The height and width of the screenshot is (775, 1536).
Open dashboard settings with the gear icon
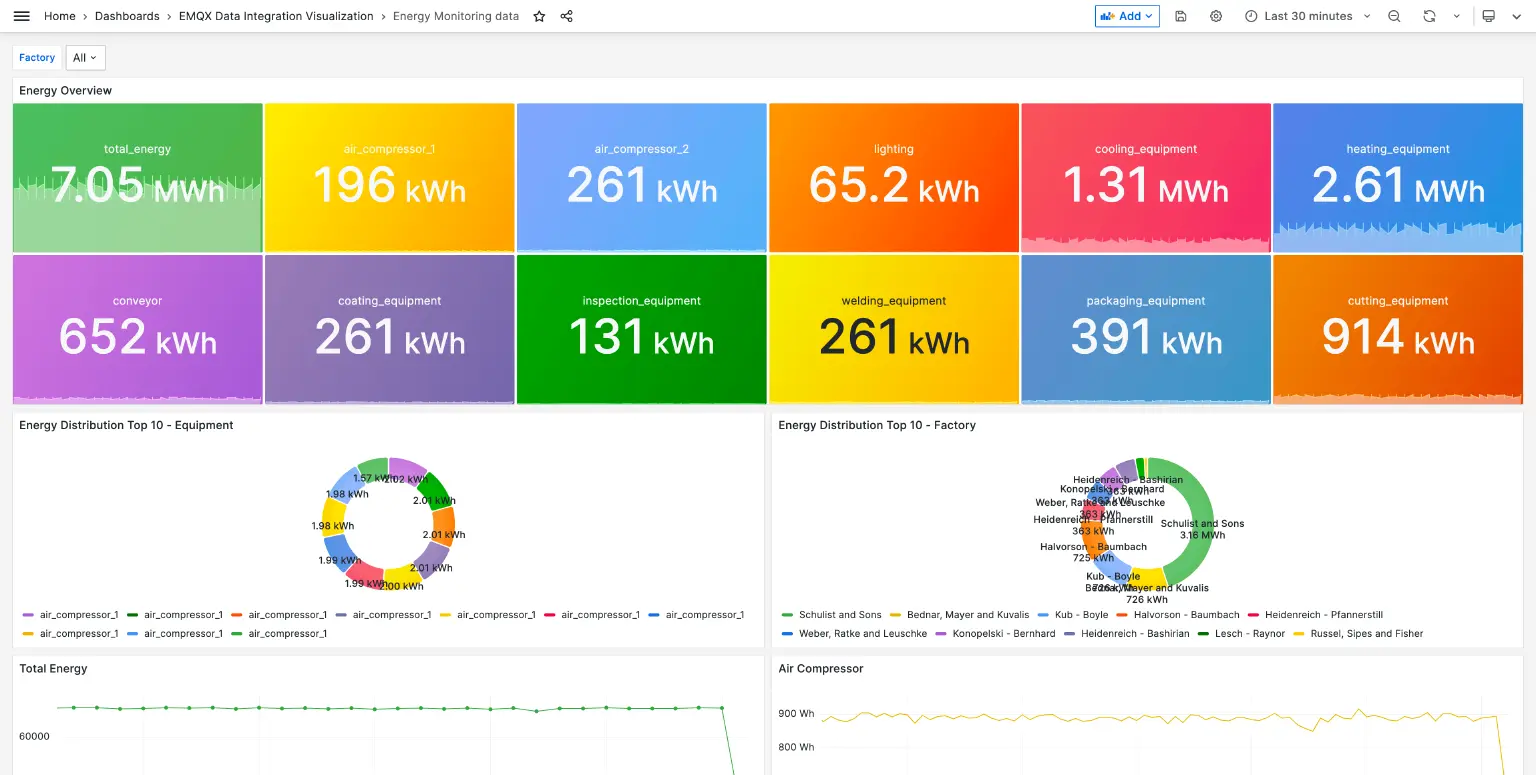point(1216,16)
